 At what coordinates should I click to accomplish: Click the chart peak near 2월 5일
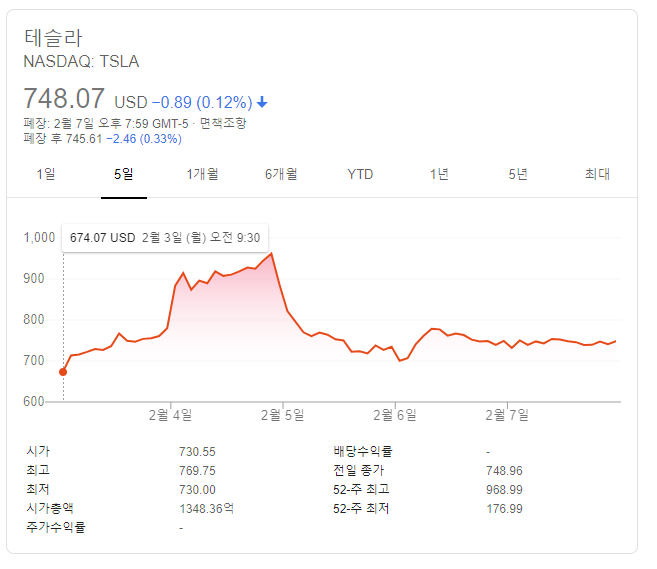pos(272,253)
